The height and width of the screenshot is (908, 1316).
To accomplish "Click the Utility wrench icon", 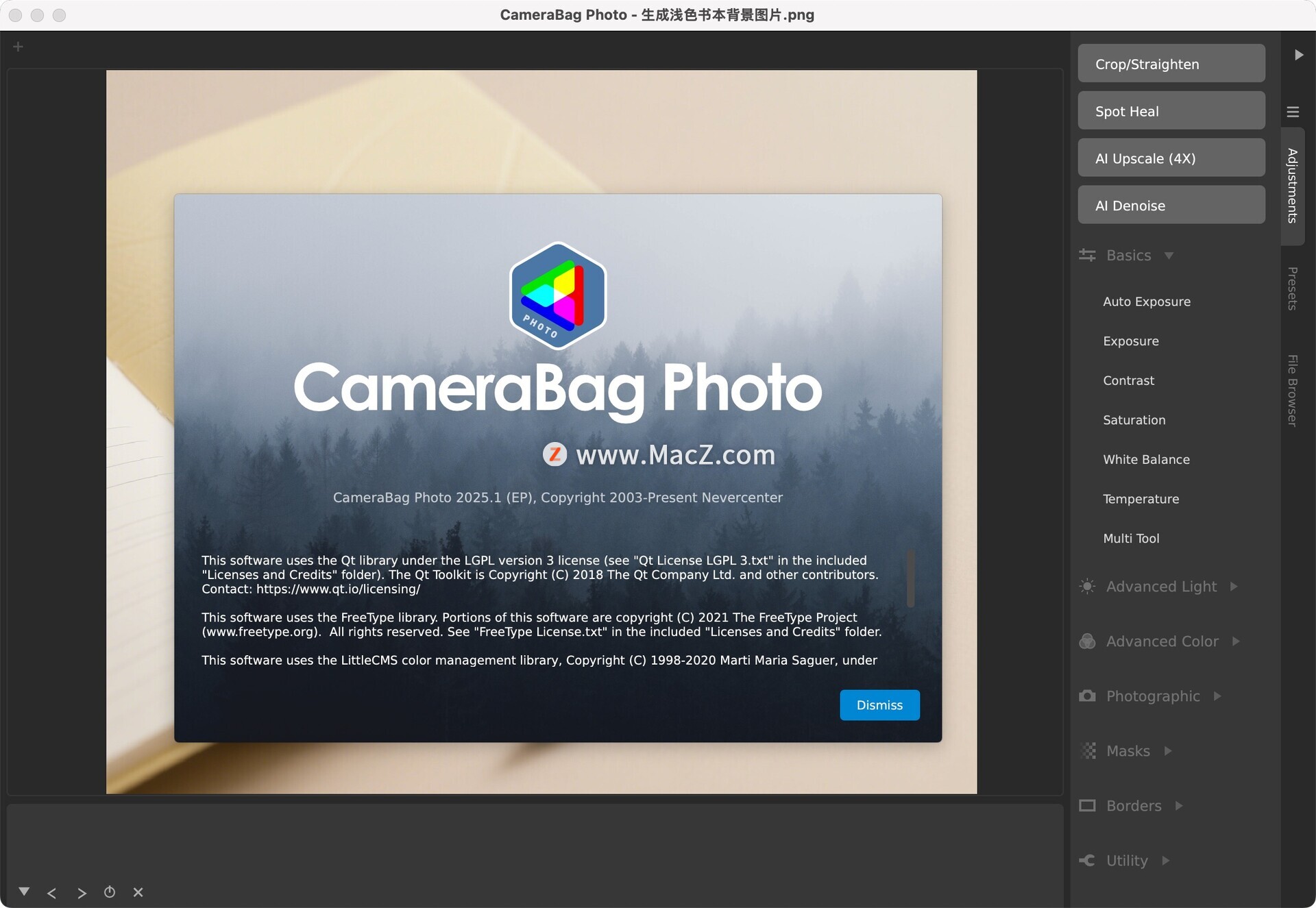I will [x=1087, y=860].
